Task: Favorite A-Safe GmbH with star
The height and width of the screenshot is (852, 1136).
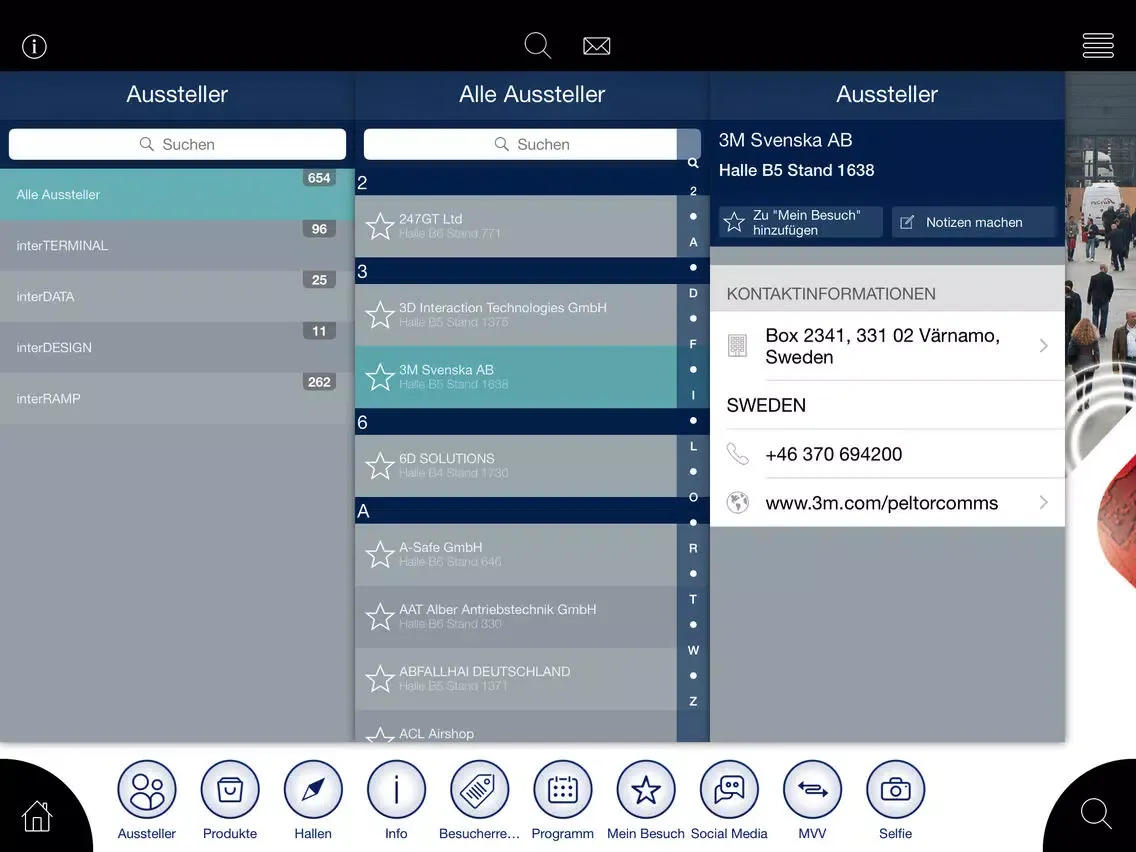Action: 380,554
